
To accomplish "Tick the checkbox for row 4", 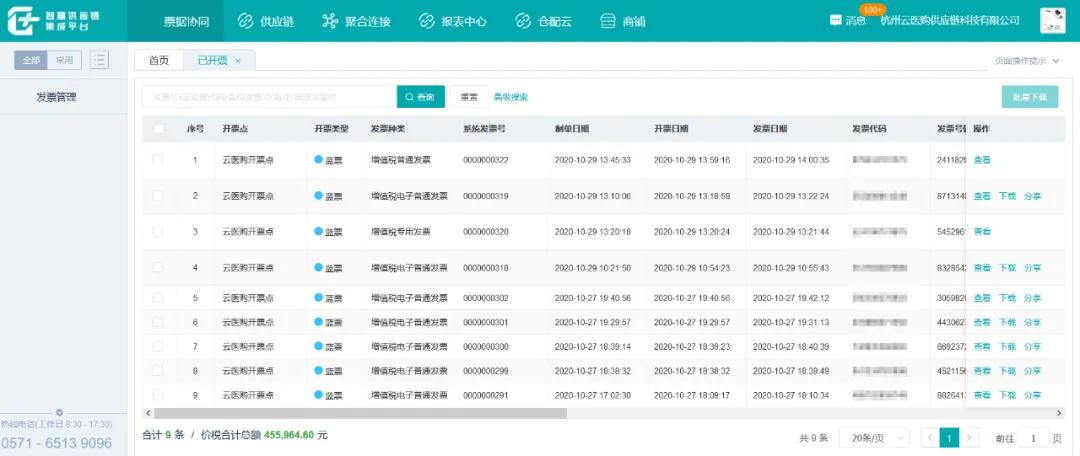I will click(x=158, y=268).
